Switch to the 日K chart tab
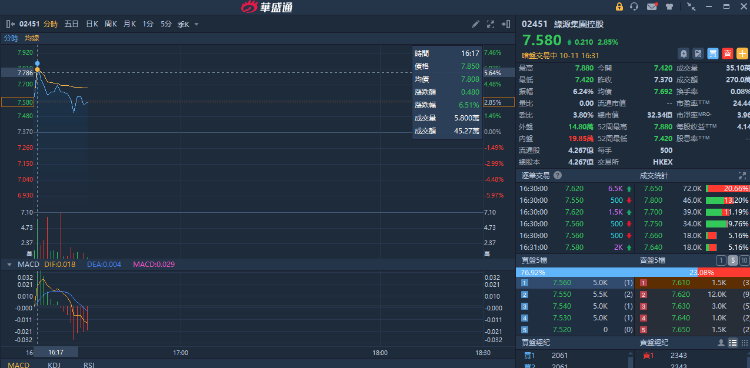Image resolution: width=750 pixels, height=368 pixels. point(92,24)
